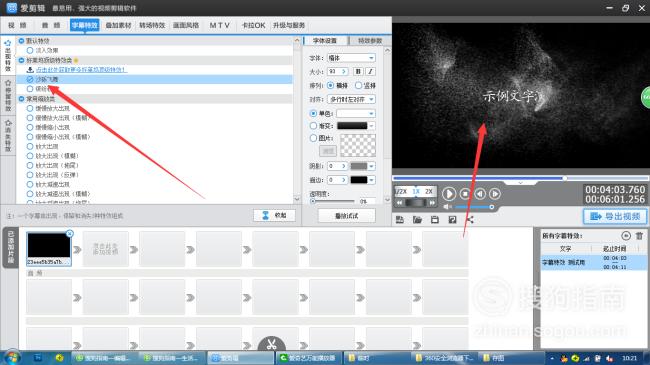Toggle bold with the B button
Image resolution: width=650 pixels, height=365 pixels.
click(358, 71)
